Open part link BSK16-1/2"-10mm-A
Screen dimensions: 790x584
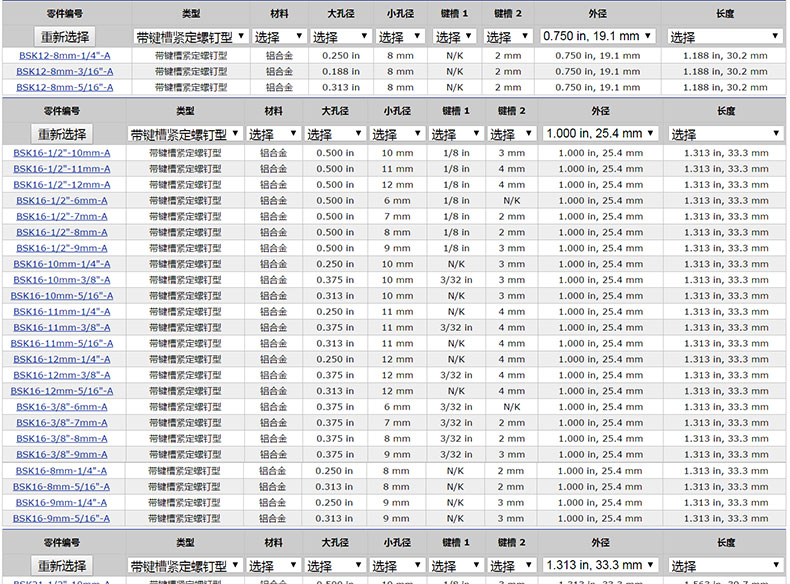(x=62, y=153)
